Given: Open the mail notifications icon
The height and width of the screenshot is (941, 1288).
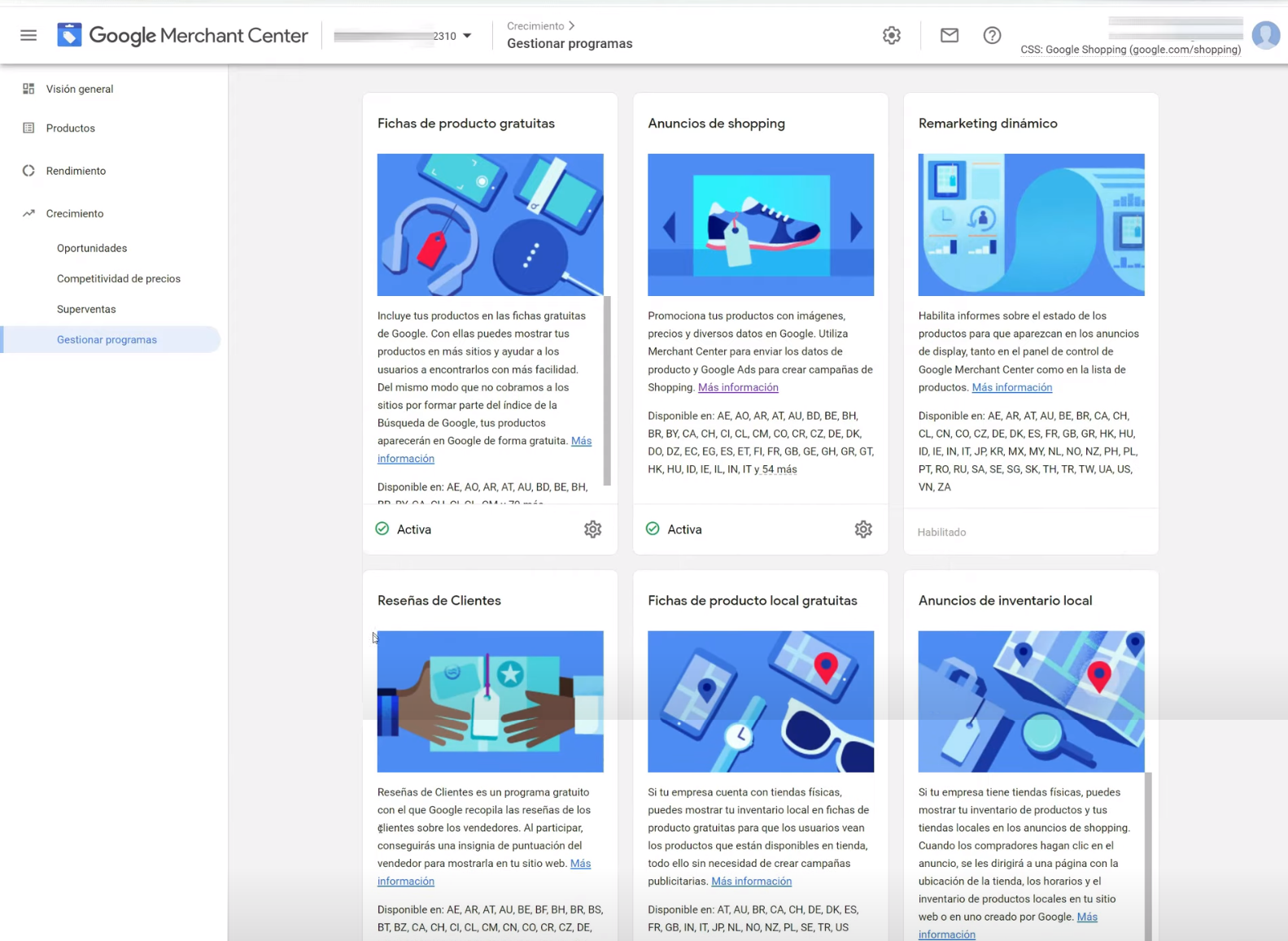Looking at the screenshot, I should click(x=950, y=35).
